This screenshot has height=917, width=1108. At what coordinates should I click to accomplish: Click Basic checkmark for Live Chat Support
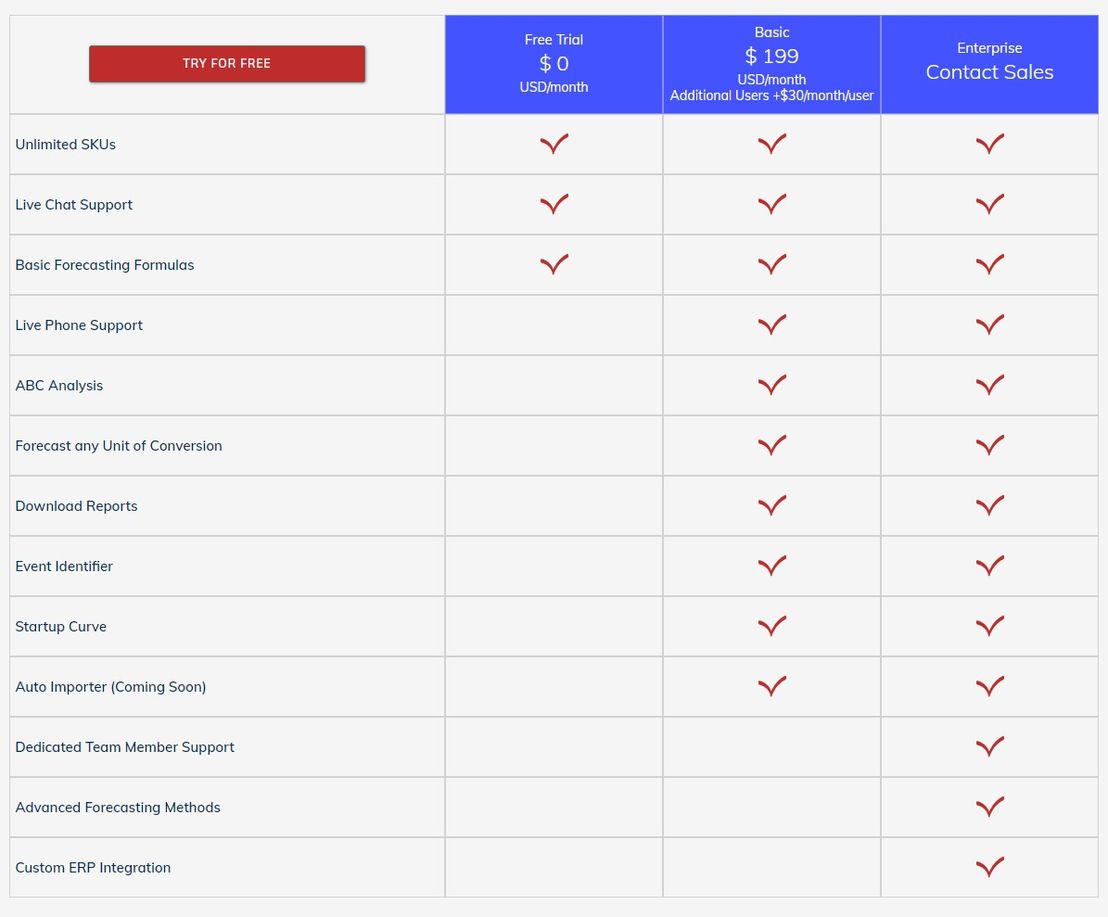point(772,203)
